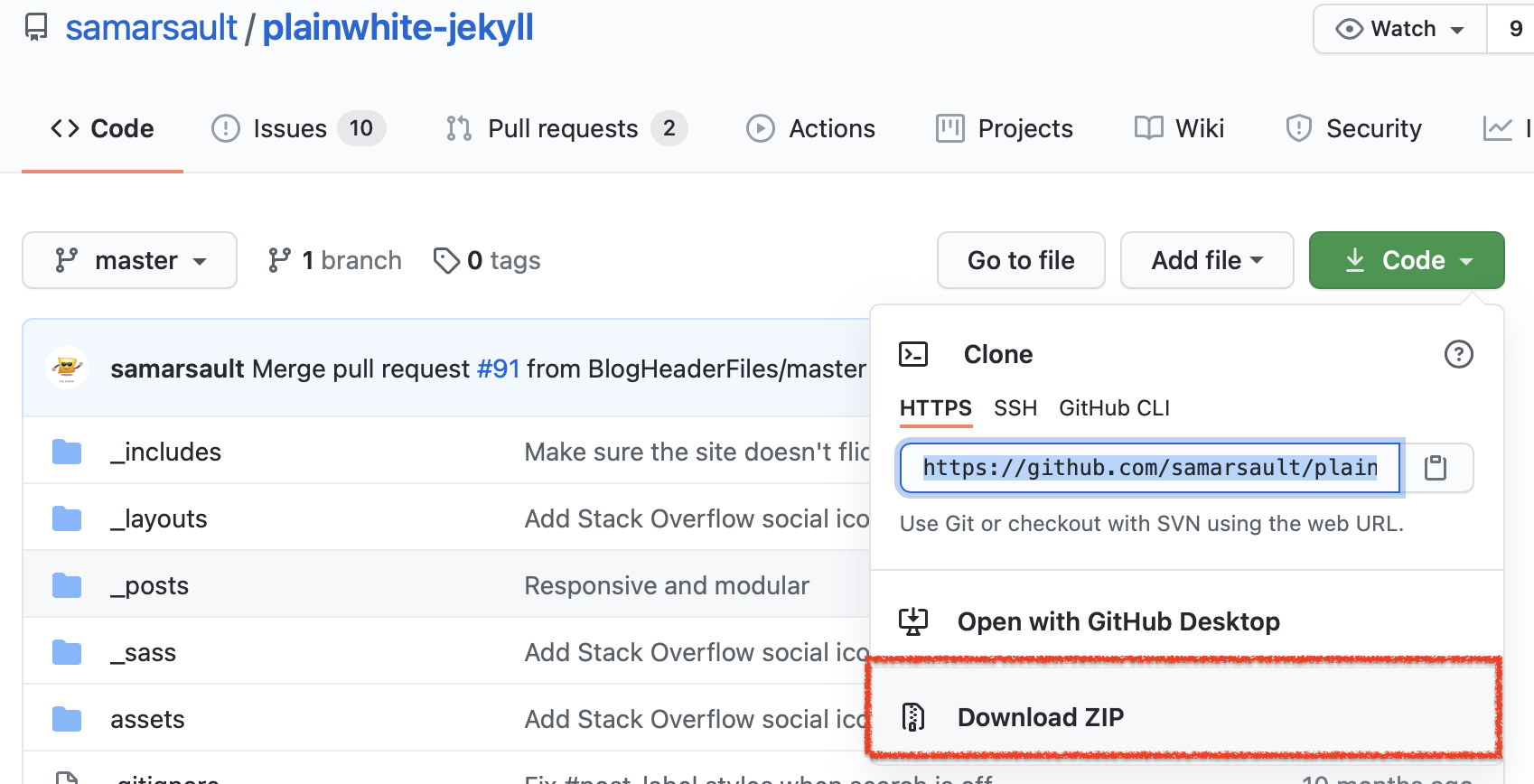Viewport: 1534px width, 784px height.
Task: Open the Add file dropdown
Action: click(x=1207, y=260)
